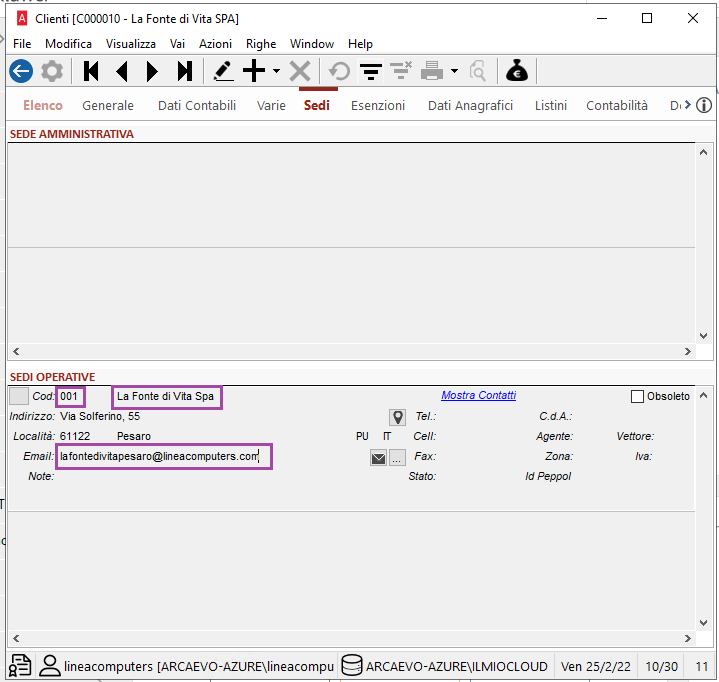
Task: Open the print options dropdown arrow
Action: [x=454, y=72]
